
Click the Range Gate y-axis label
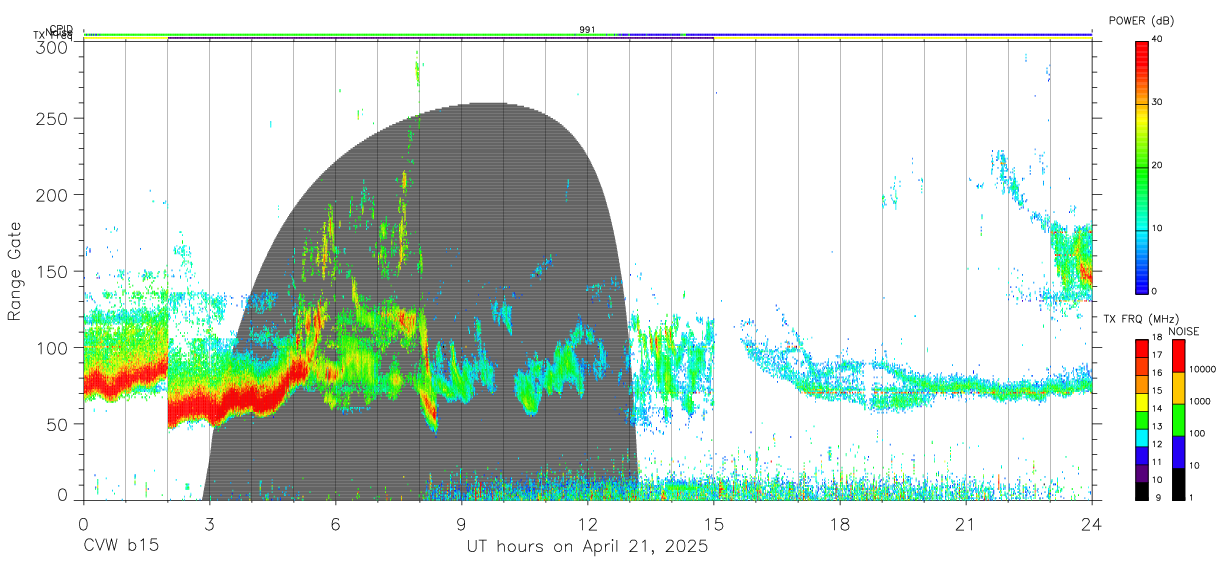15,271
